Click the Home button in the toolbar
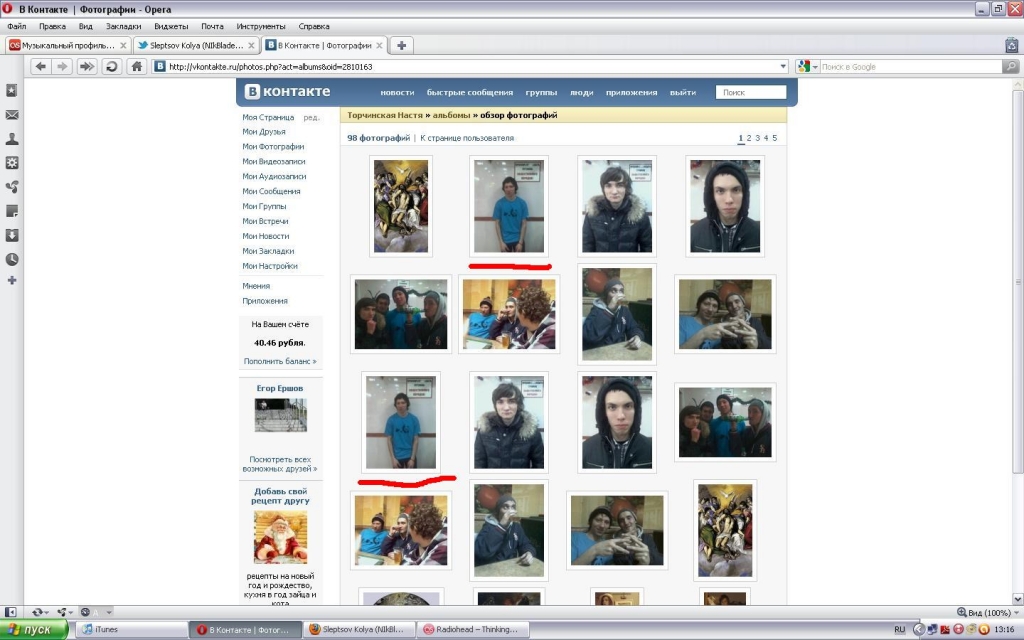 click(x=137, y=67)
